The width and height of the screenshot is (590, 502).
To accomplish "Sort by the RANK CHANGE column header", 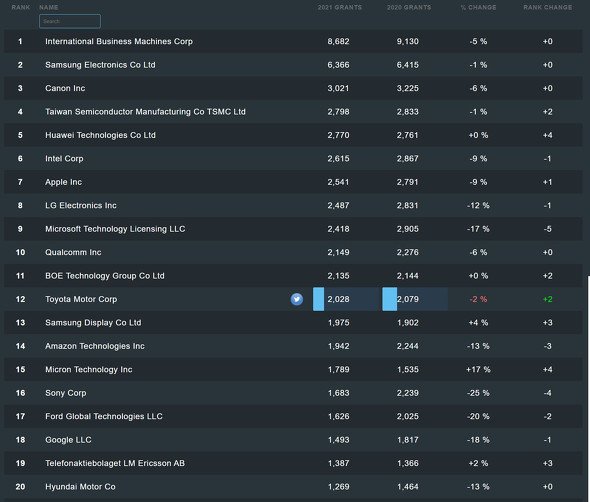I will (x=548, y=7).
